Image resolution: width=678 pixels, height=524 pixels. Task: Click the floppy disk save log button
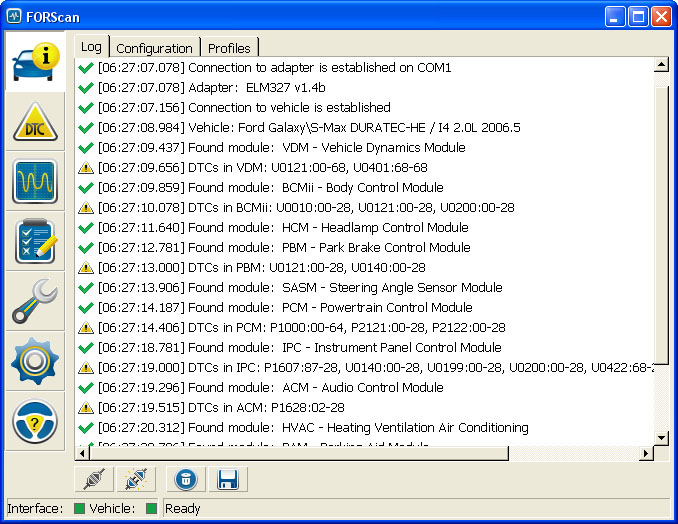[x=228, y=479]
